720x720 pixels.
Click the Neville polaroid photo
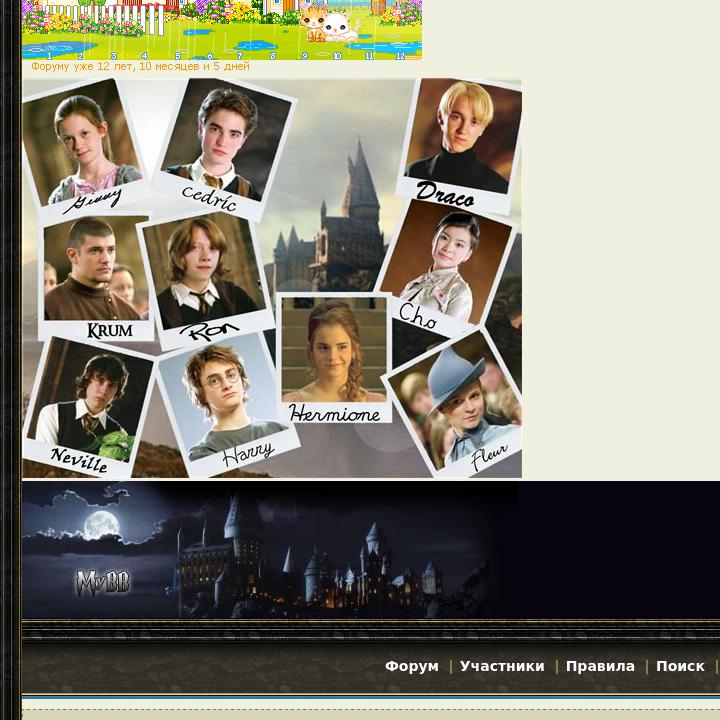pyautogui.click(x=87, y=406)
